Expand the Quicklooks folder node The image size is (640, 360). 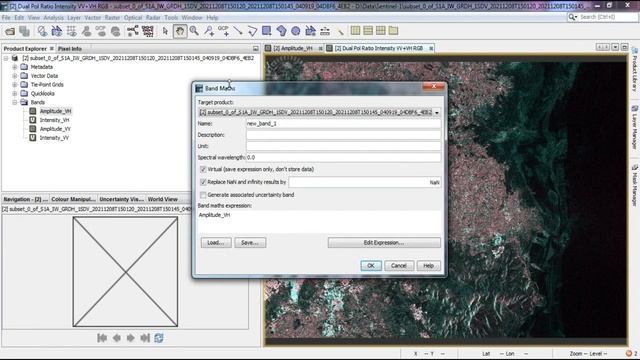coord(15,94)
